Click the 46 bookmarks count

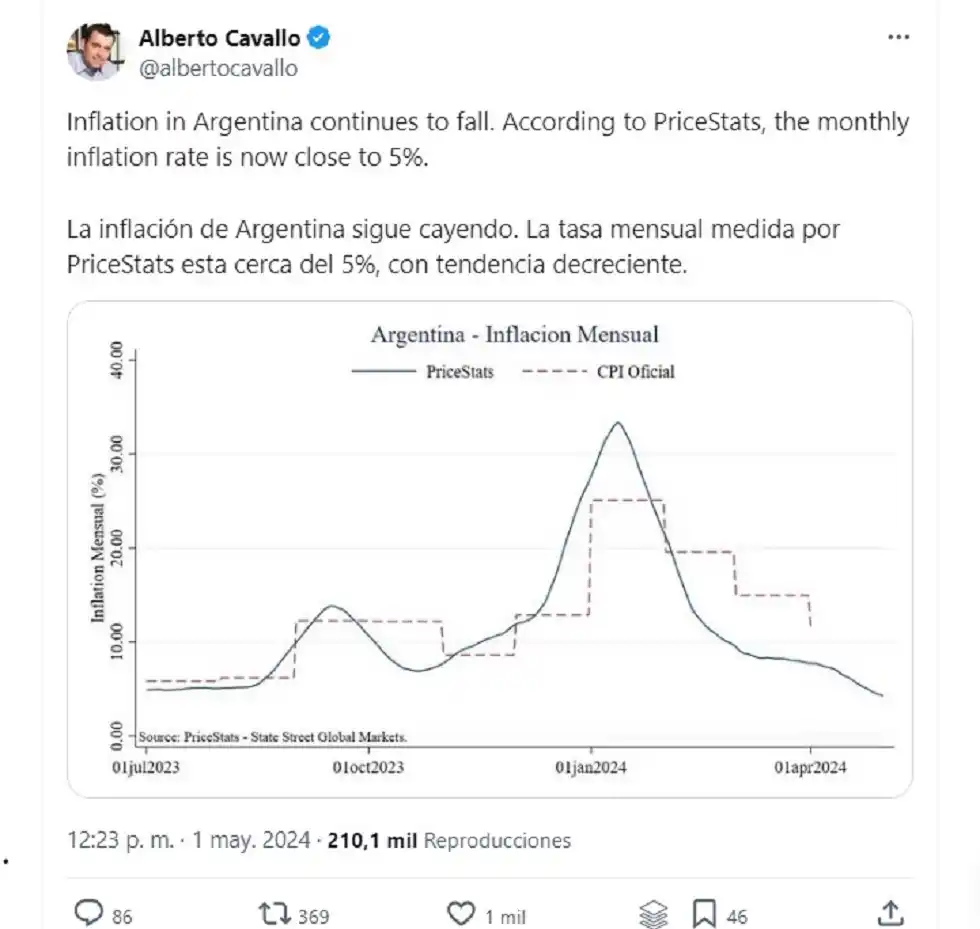pos(737,915)
